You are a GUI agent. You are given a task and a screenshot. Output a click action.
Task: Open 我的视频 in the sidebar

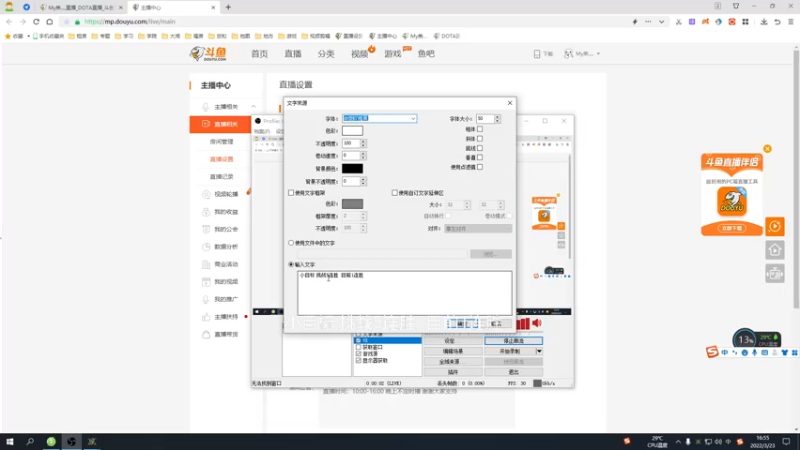click(226, 282)
